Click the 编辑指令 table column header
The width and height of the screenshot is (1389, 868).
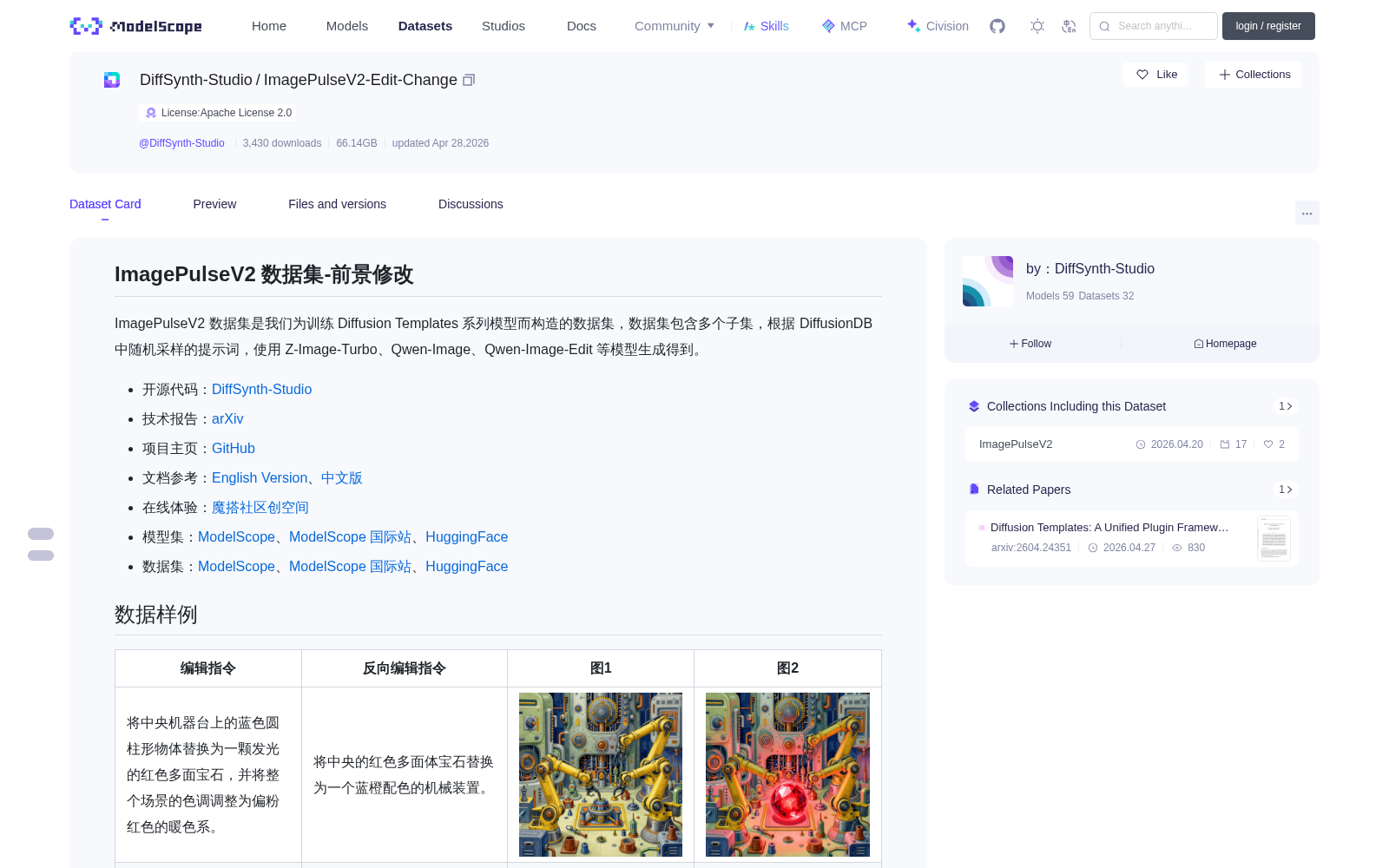(208, 668)
